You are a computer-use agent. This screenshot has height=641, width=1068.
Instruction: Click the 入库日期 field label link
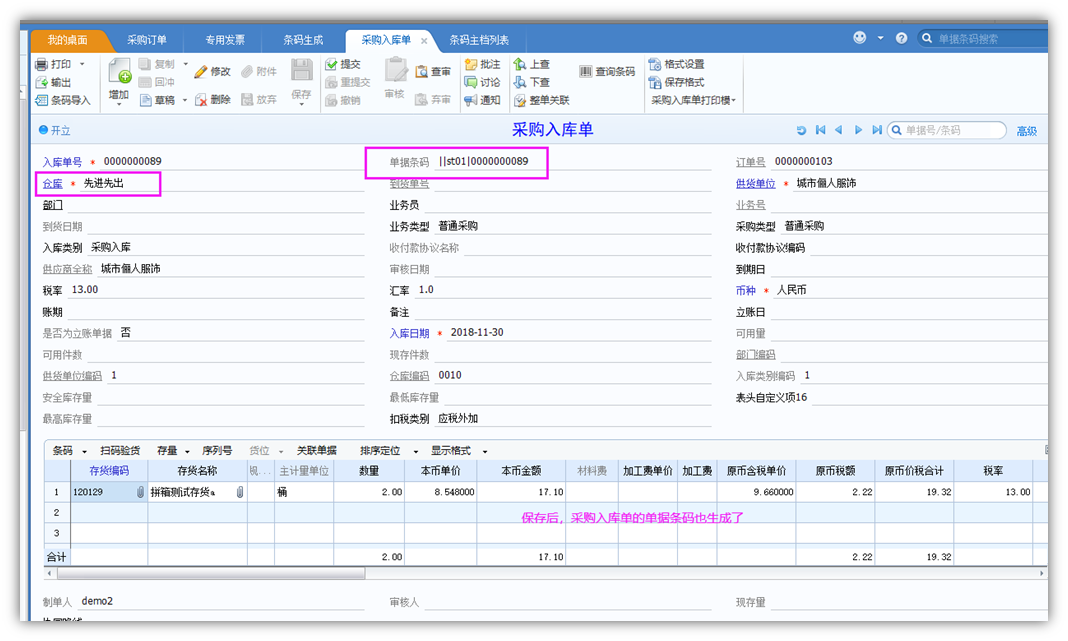[409, 333]
